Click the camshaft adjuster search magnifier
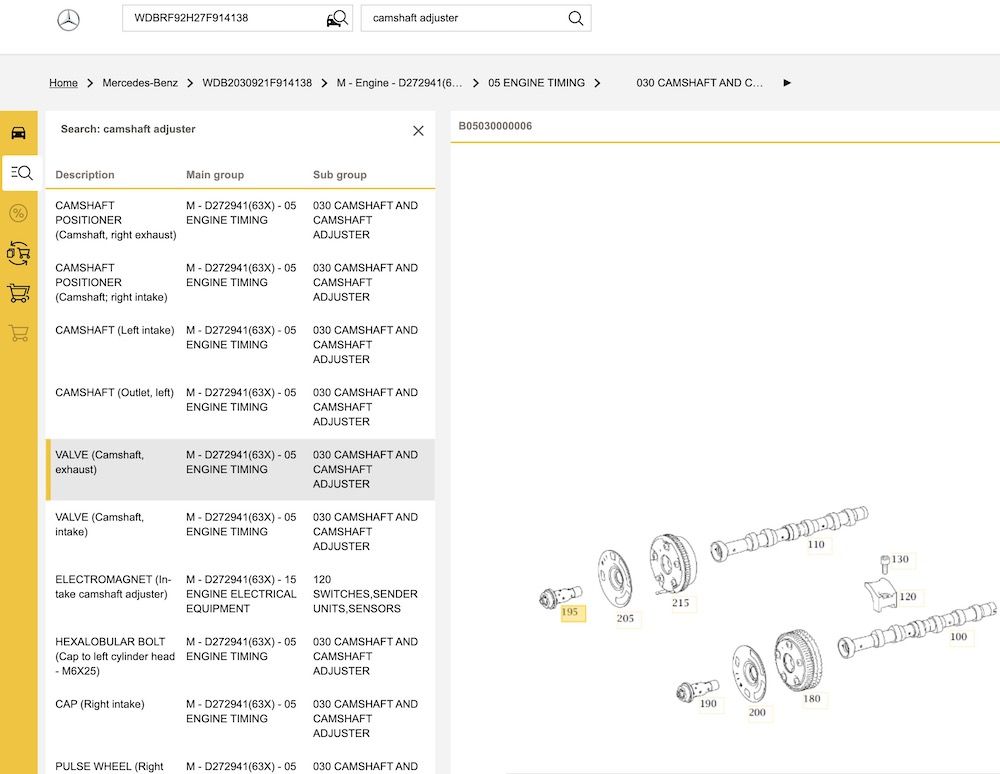 pos(575,18)
